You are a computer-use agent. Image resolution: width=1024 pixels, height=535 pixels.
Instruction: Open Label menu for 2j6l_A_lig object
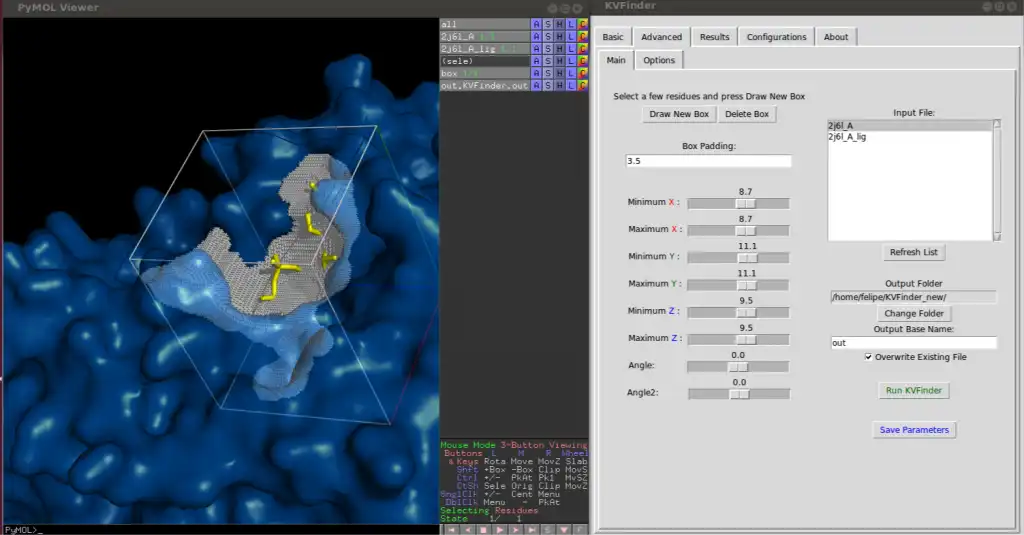[x=571, y=48]
